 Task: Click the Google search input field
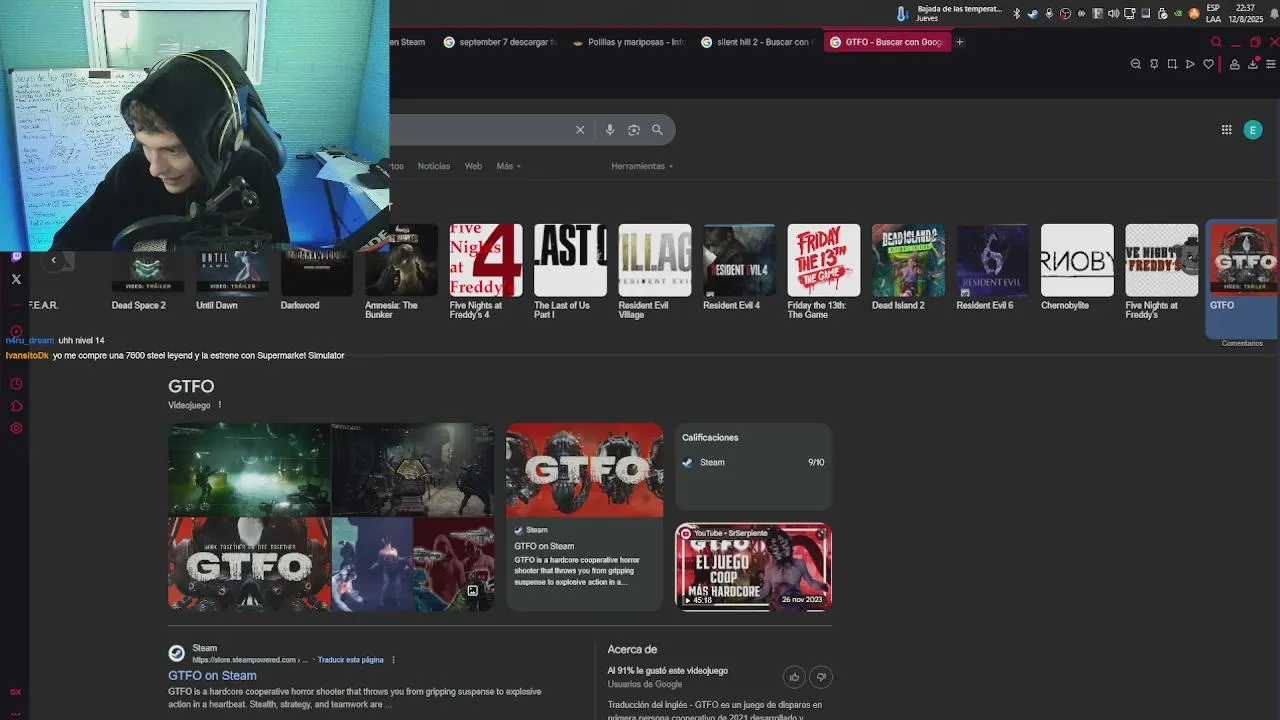click(x=480, y=130)
